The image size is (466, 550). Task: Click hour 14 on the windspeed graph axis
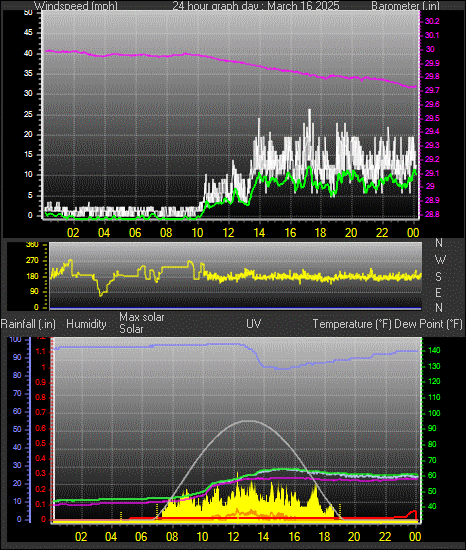tap(259, 233)
